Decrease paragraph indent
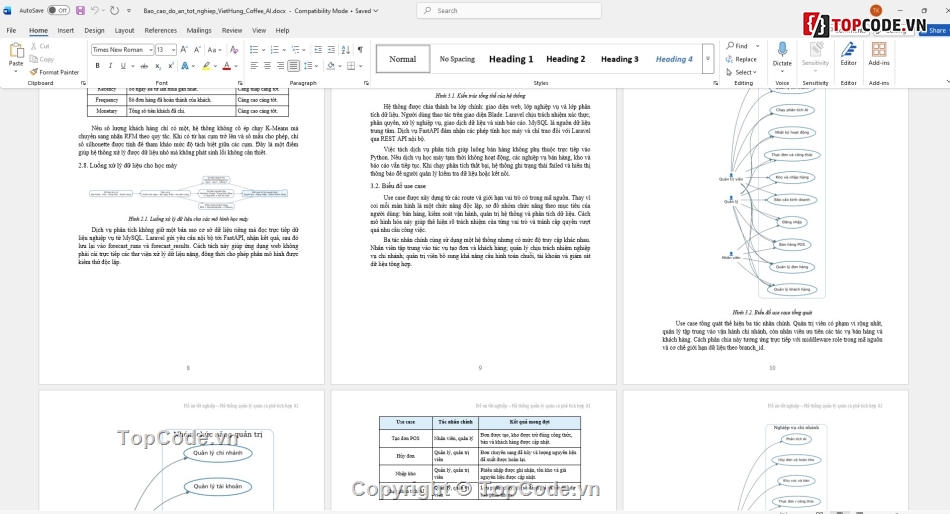This screenshot has height=514, width=950. [x=317, y=50]
